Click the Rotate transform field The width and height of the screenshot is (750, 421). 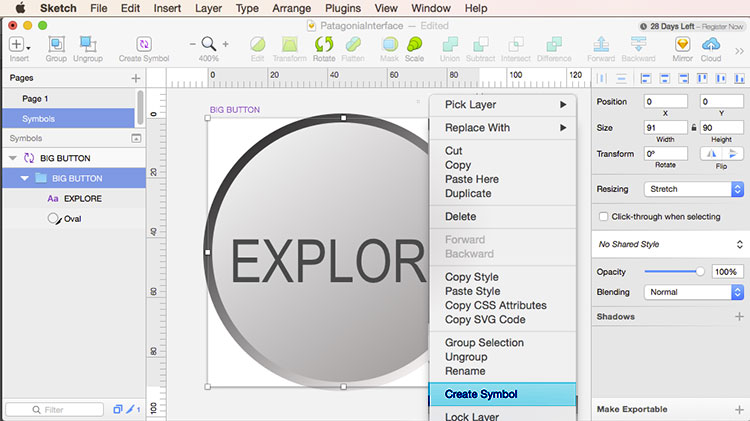(x=665, y=154)
